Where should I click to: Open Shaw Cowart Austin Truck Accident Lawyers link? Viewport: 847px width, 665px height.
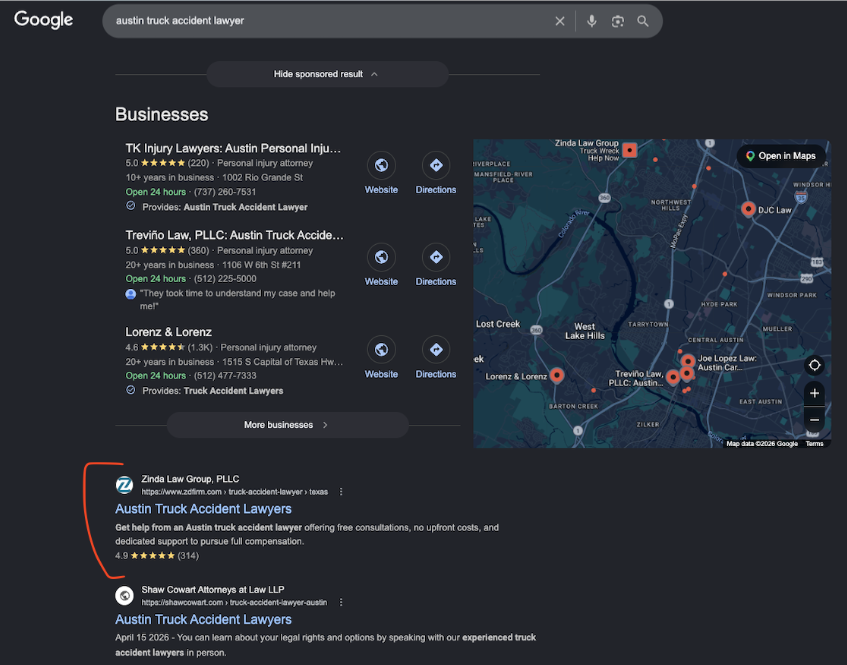tap(203, 619)
